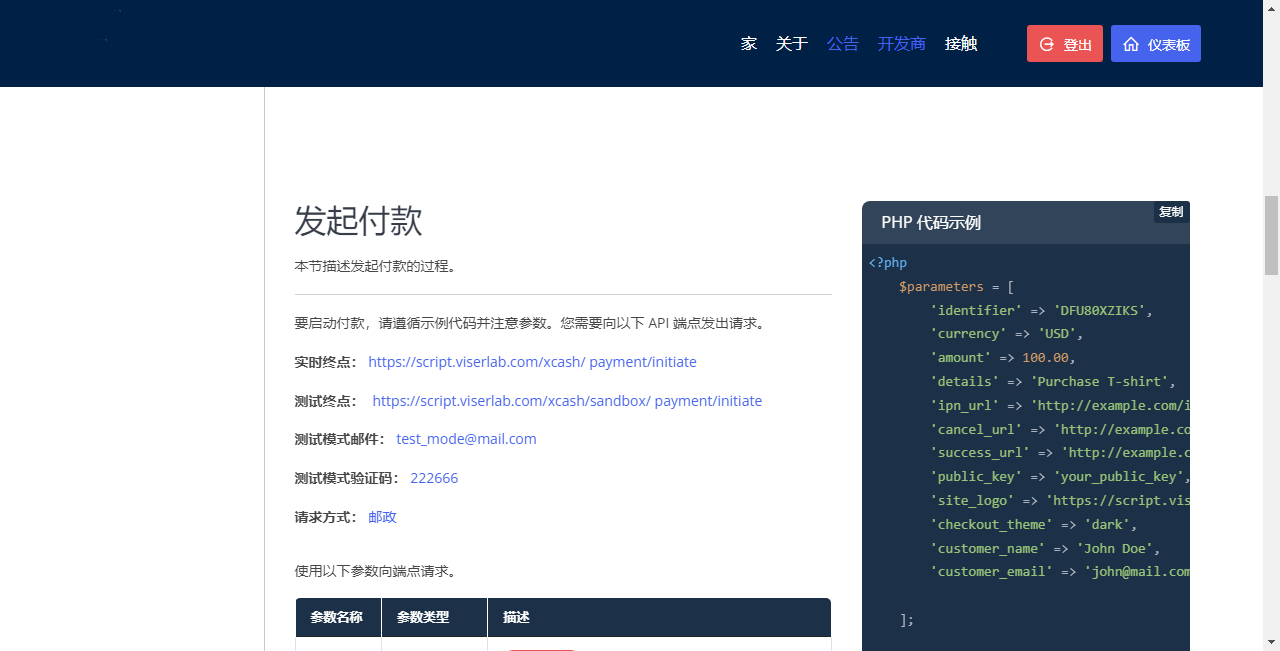Screen dimensions: 1280x651
Task: Click the 邮政 request method link
Action: coord(382,517)
